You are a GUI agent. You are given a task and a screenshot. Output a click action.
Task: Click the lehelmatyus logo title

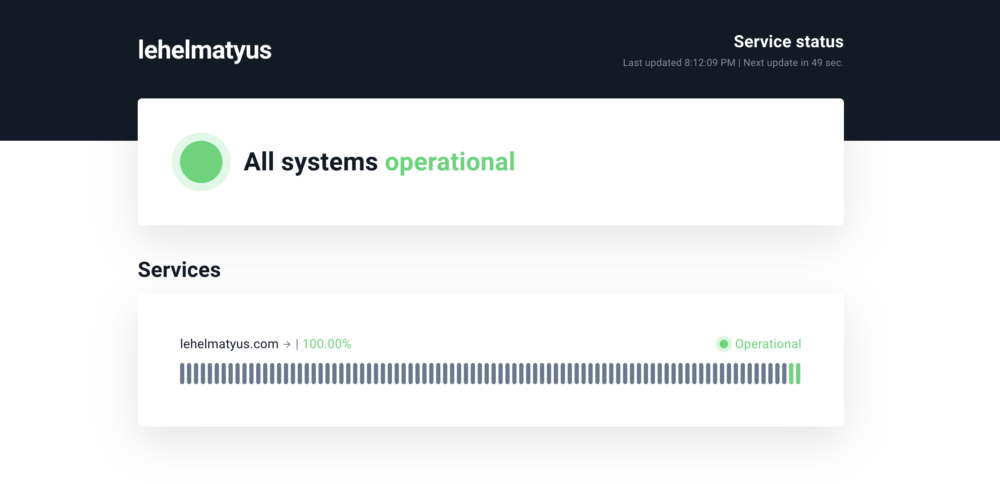[205, 50]
